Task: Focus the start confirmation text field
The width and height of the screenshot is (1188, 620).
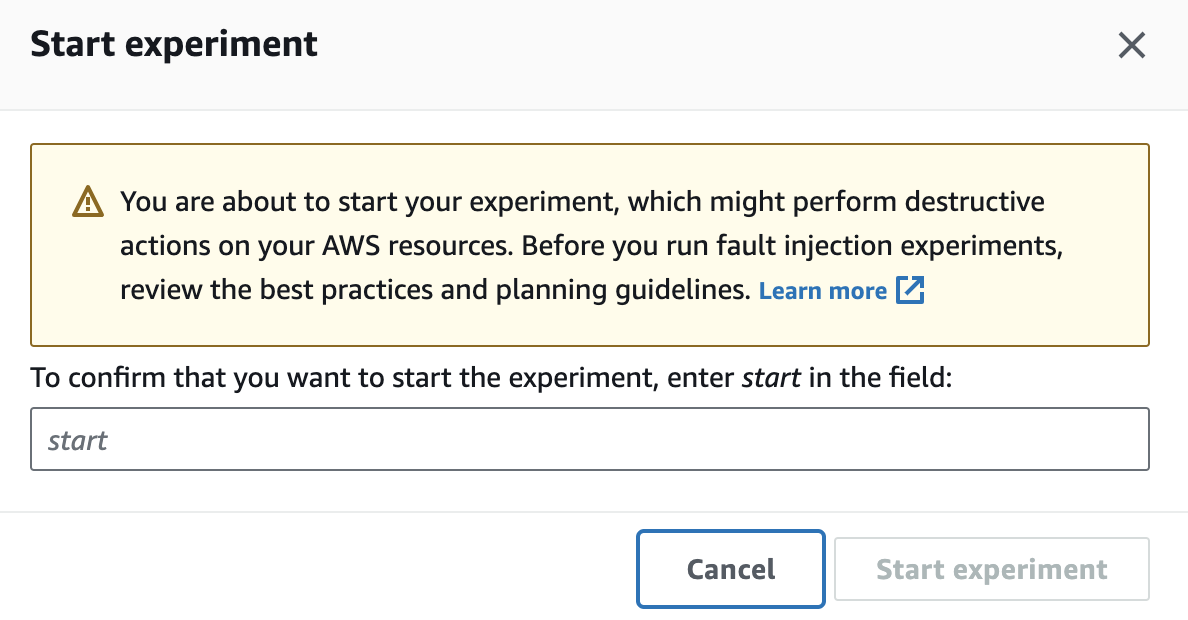Action: (x=589, y=440)
